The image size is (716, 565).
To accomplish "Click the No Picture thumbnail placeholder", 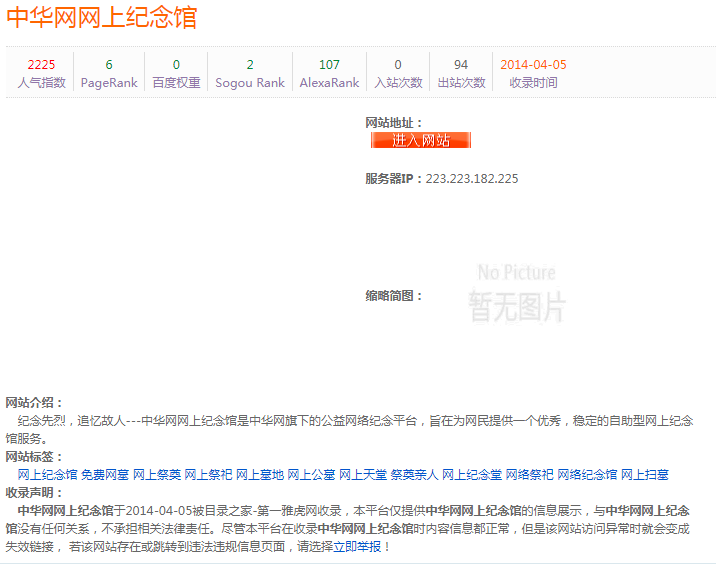I will click(517, 293).
